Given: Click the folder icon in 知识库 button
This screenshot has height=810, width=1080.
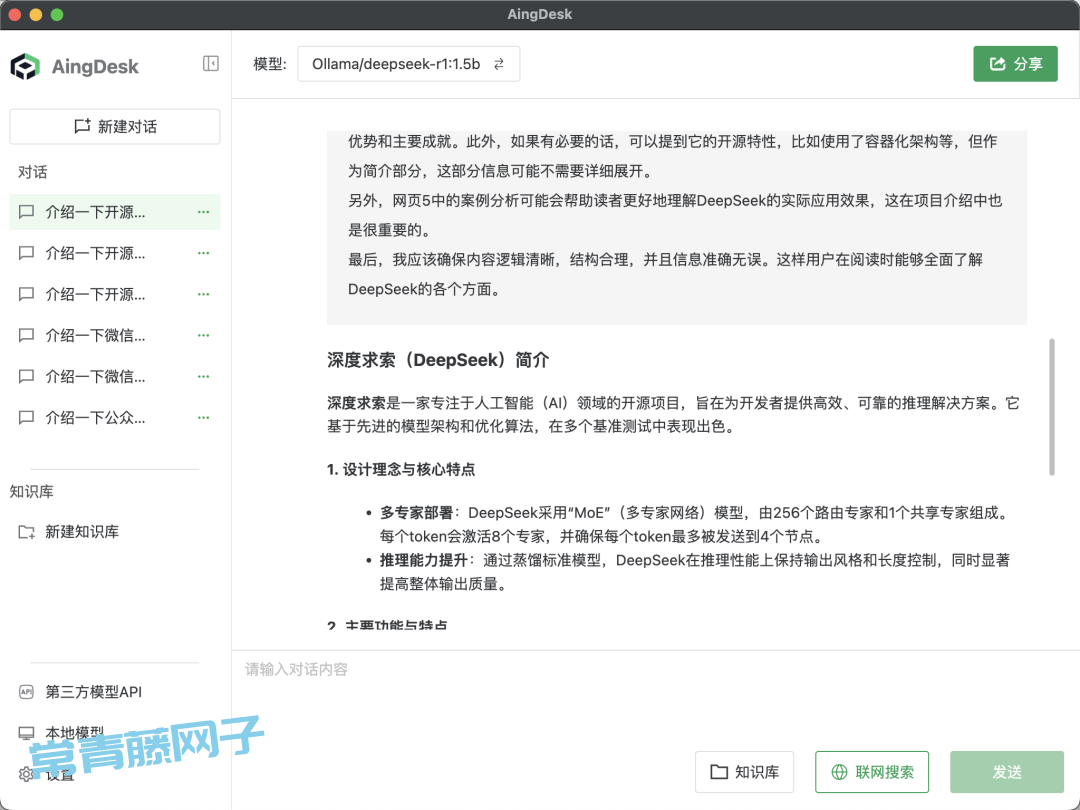Looking at the screenshot, I should 718,772.
